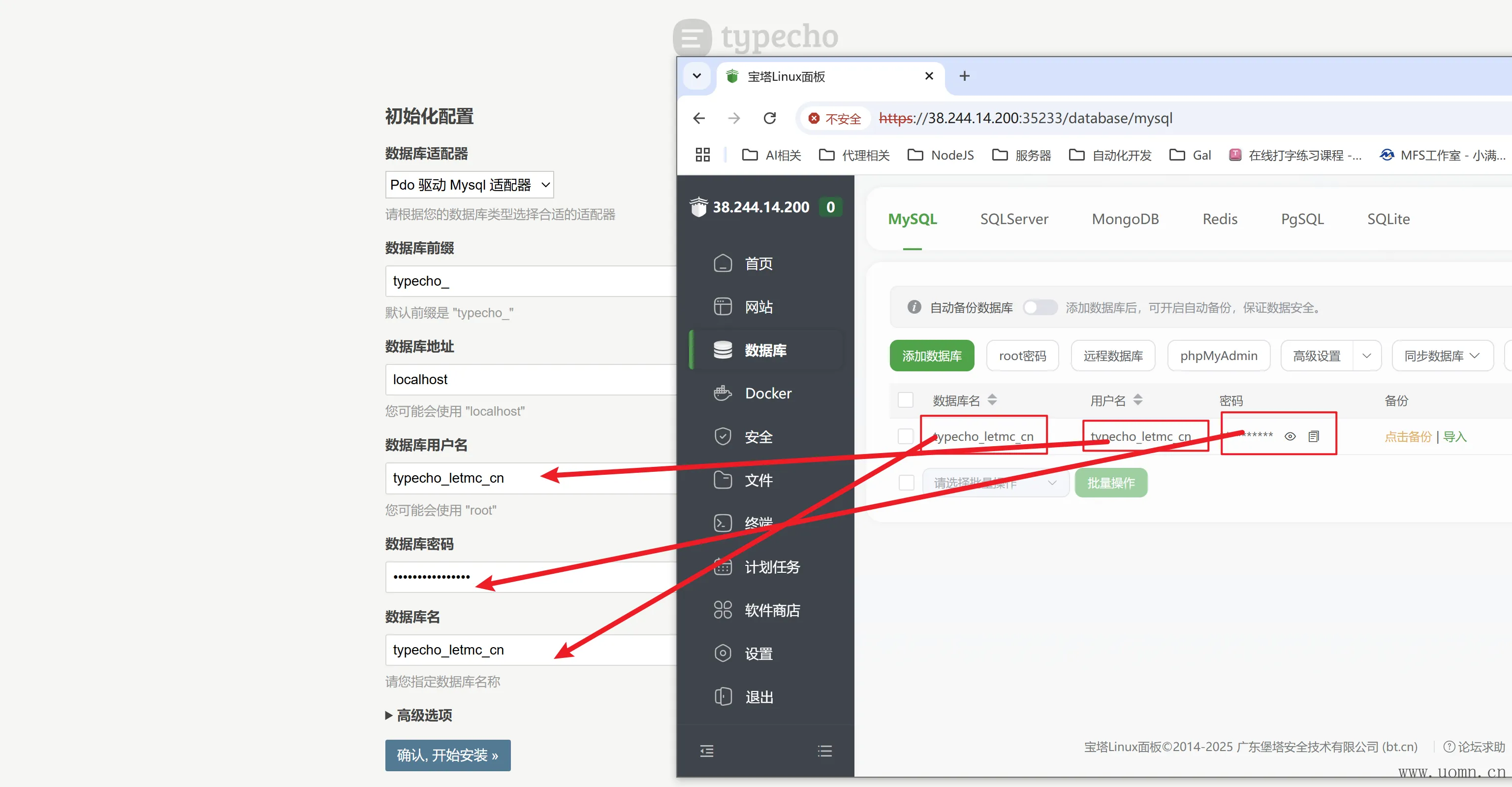This screenshot has width=1512, height=787.
Task: Open the Software Store sidebar icon
Action: click(x=723, y=610)
